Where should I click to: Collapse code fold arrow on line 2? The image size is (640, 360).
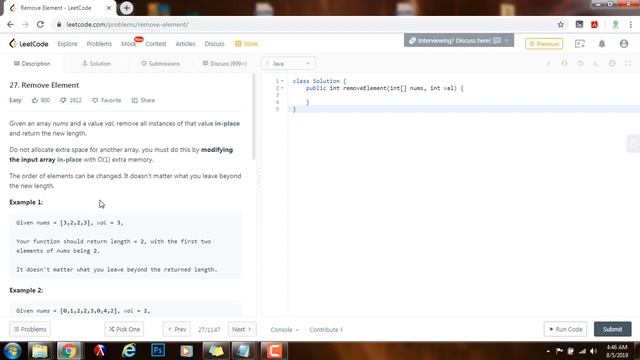pyautogui.click(x=282, y=88)
